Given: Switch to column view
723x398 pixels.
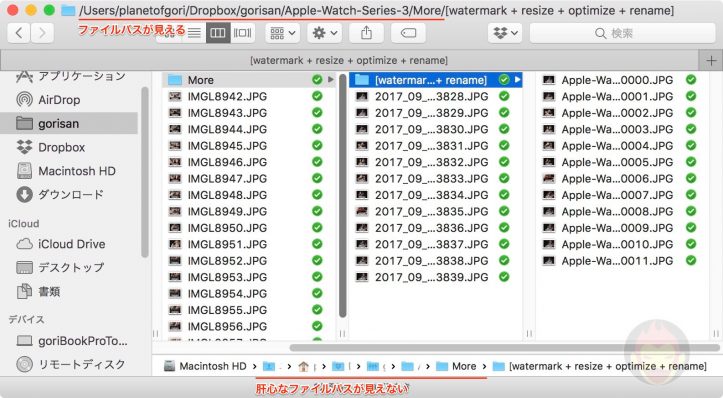Looking at the screenshot, I should tap(218, 33).
